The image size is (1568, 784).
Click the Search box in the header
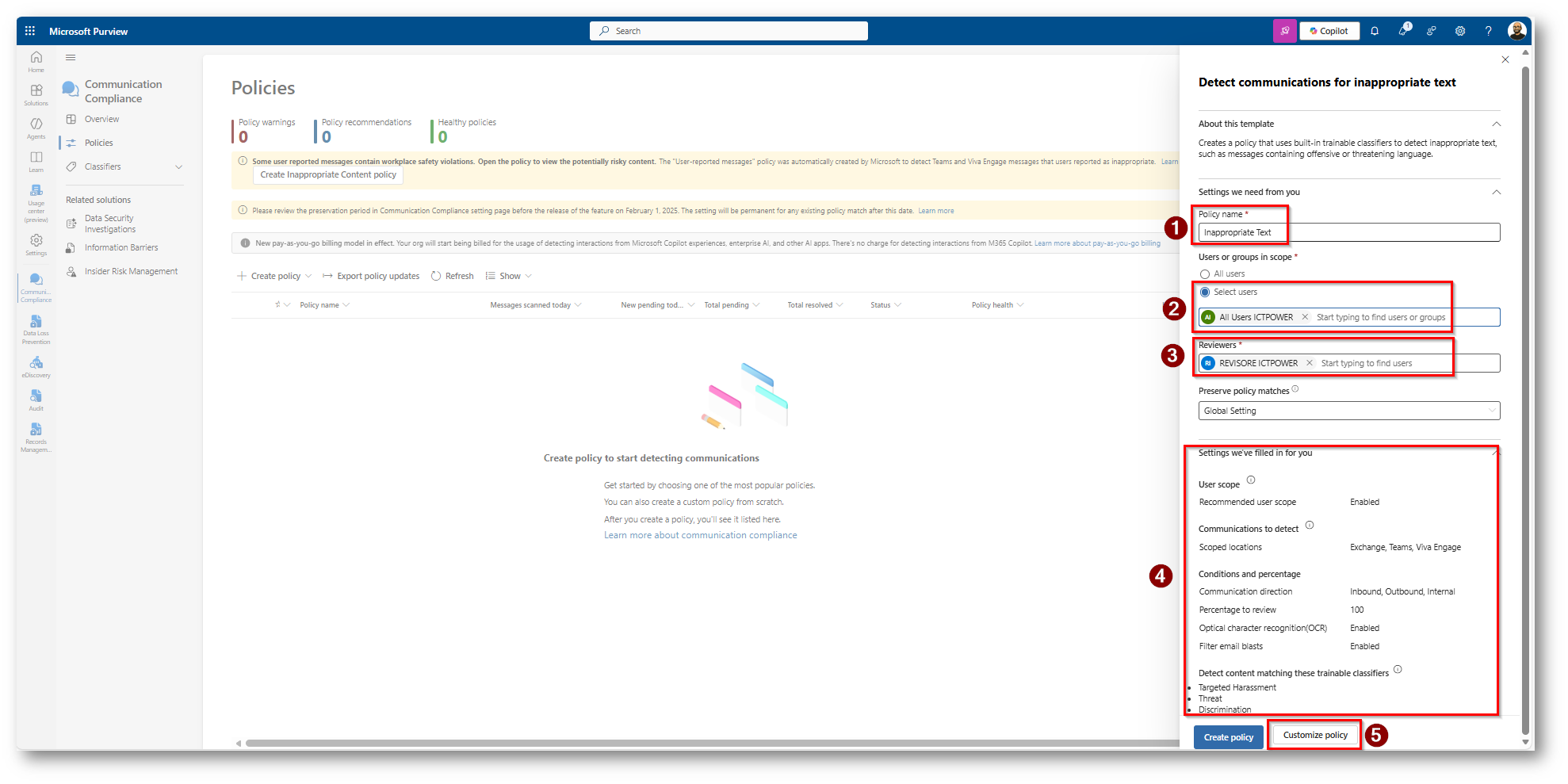coord(729,31)
